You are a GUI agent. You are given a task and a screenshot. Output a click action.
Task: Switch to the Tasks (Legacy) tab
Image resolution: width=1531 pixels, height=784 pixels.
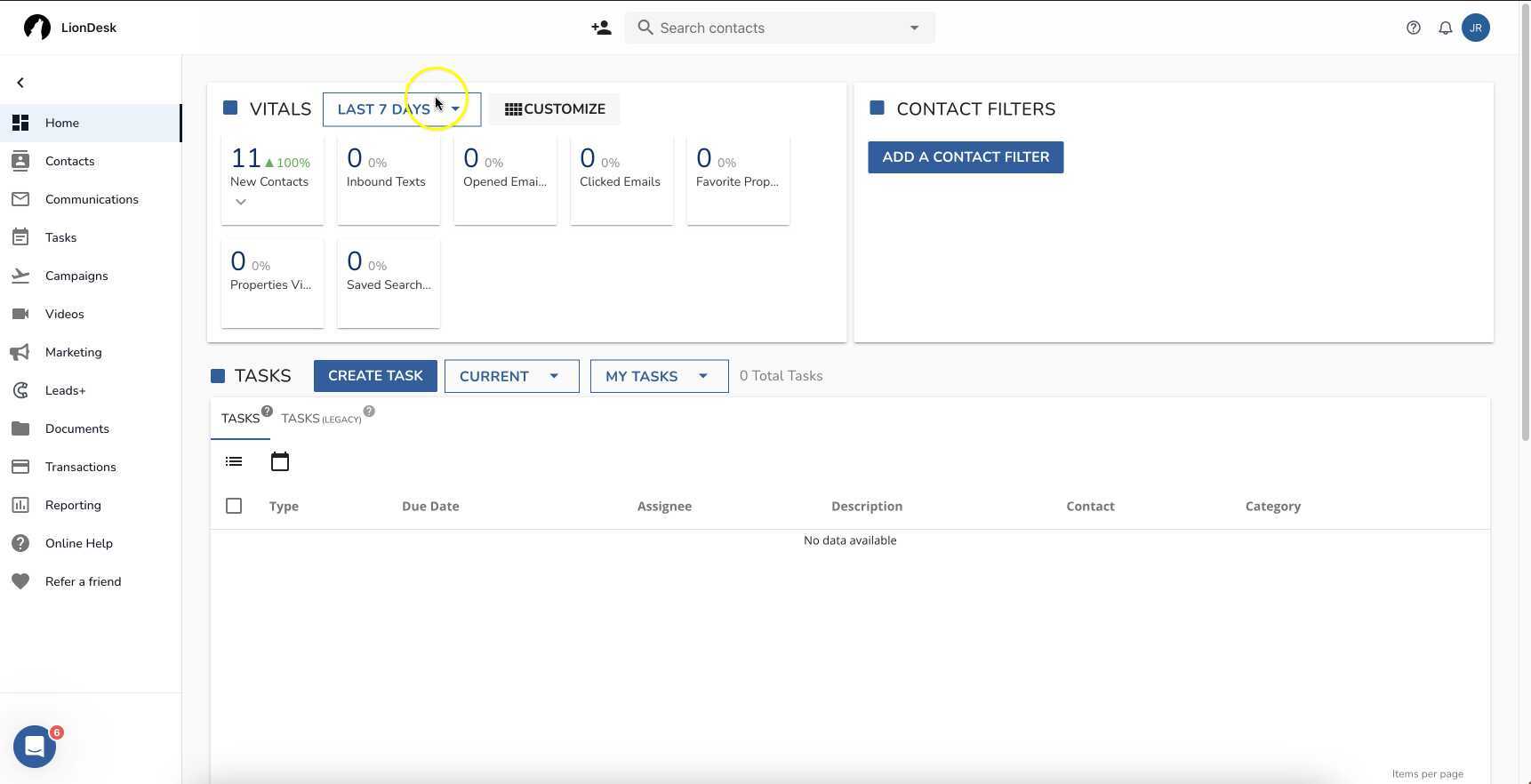(x=320, y=419)
